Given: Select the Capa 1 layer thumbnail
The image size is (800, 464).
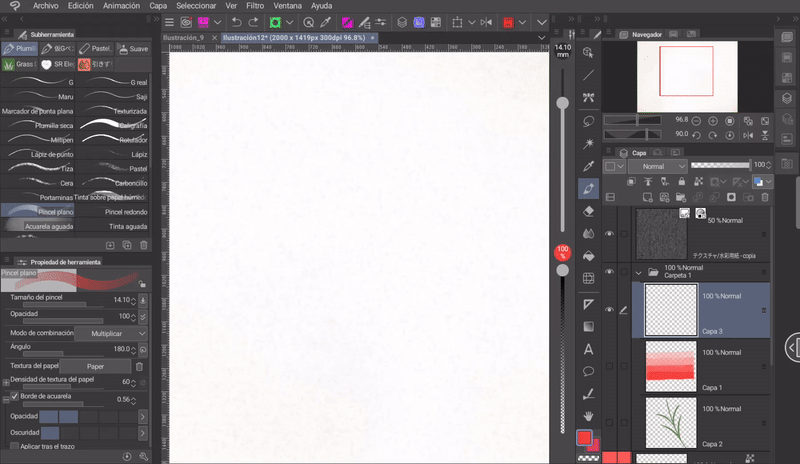Looking at the screenshot, I should (x=669, y=364).
